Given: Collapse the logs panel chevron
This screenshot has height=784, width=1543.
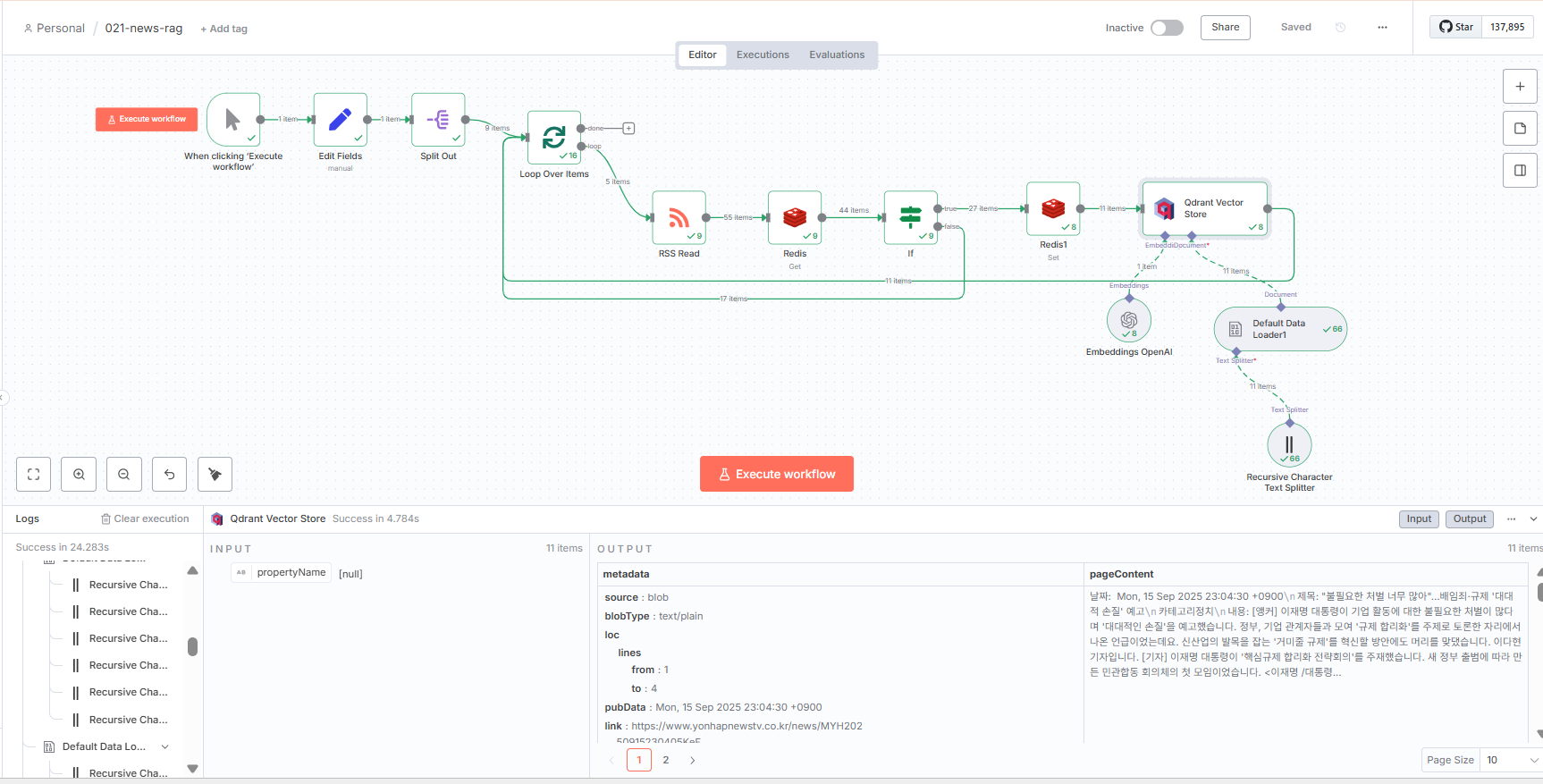Looking at the screenshot, I should (x=1533, y=518).
